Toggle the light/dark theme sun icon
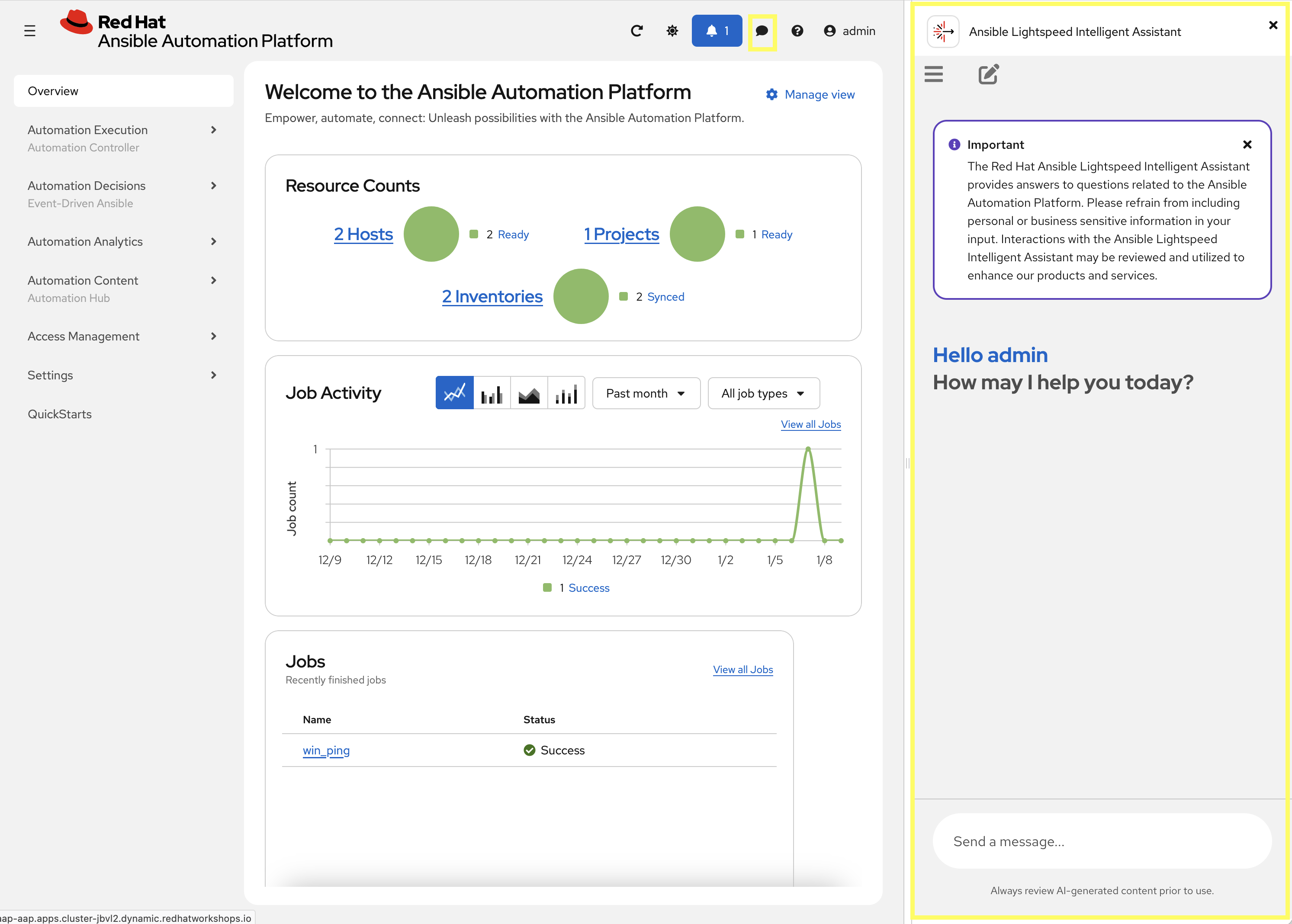This screenshot has width=1292, height=924. pyautogui.click(x=672, y=31)
